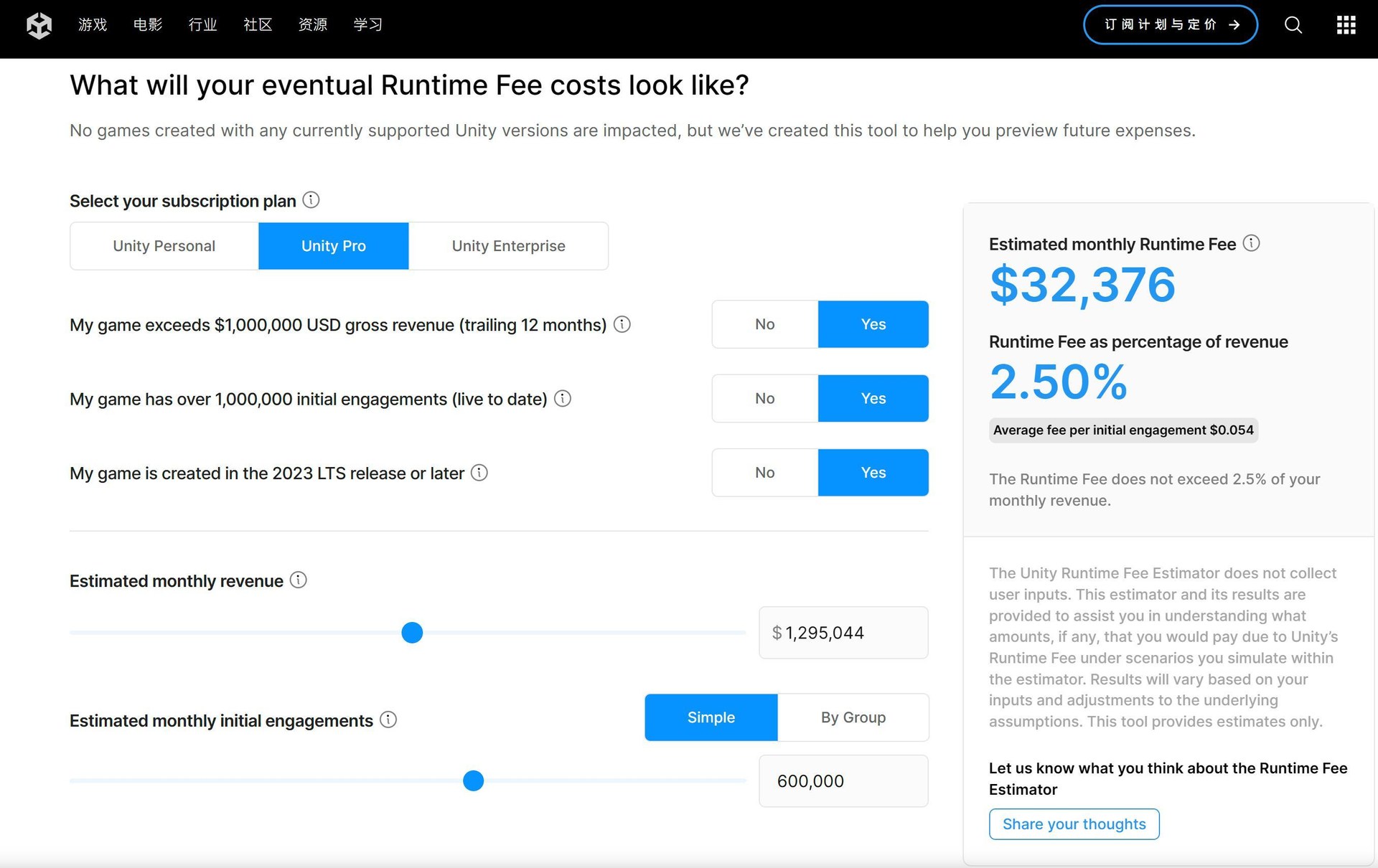Open the search magnifier icon
Image resolution: width=1378 pixels, height=868 pixels.
1293,25
